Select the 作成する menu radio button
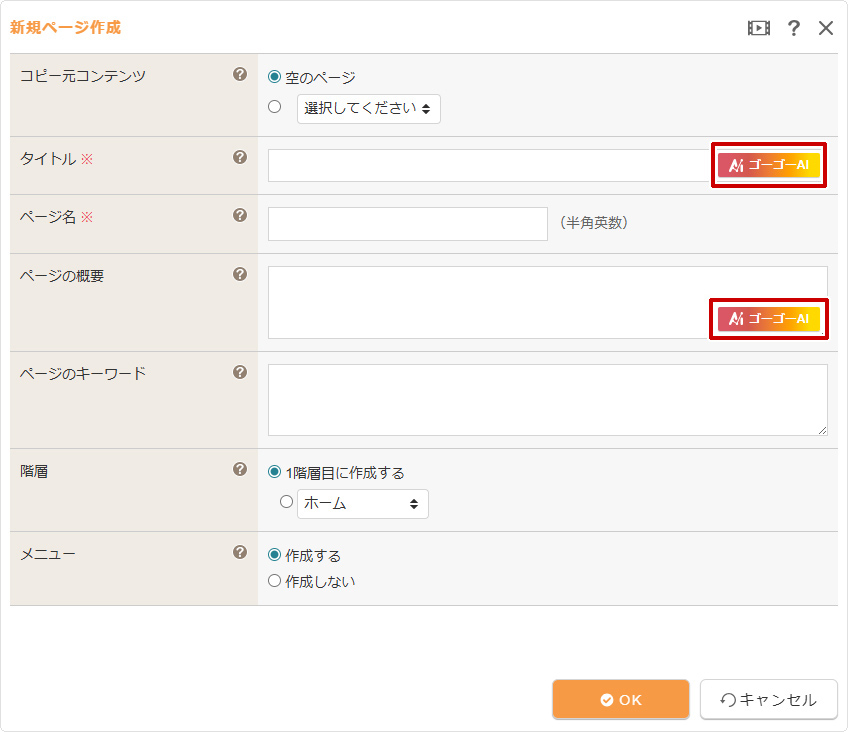This screenshot has height=732, width=848. [274, 556]
